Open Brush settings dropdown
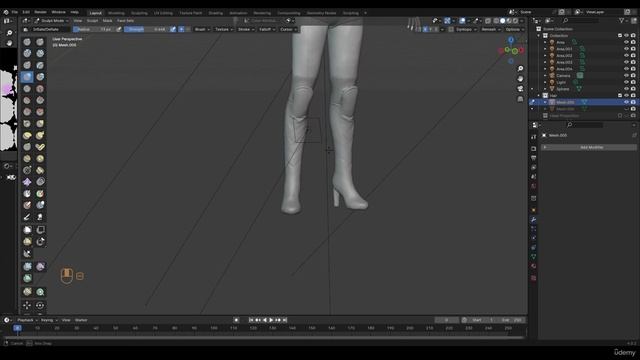The width and height of the screenshot is (640, 360). [x=202, y=29]
